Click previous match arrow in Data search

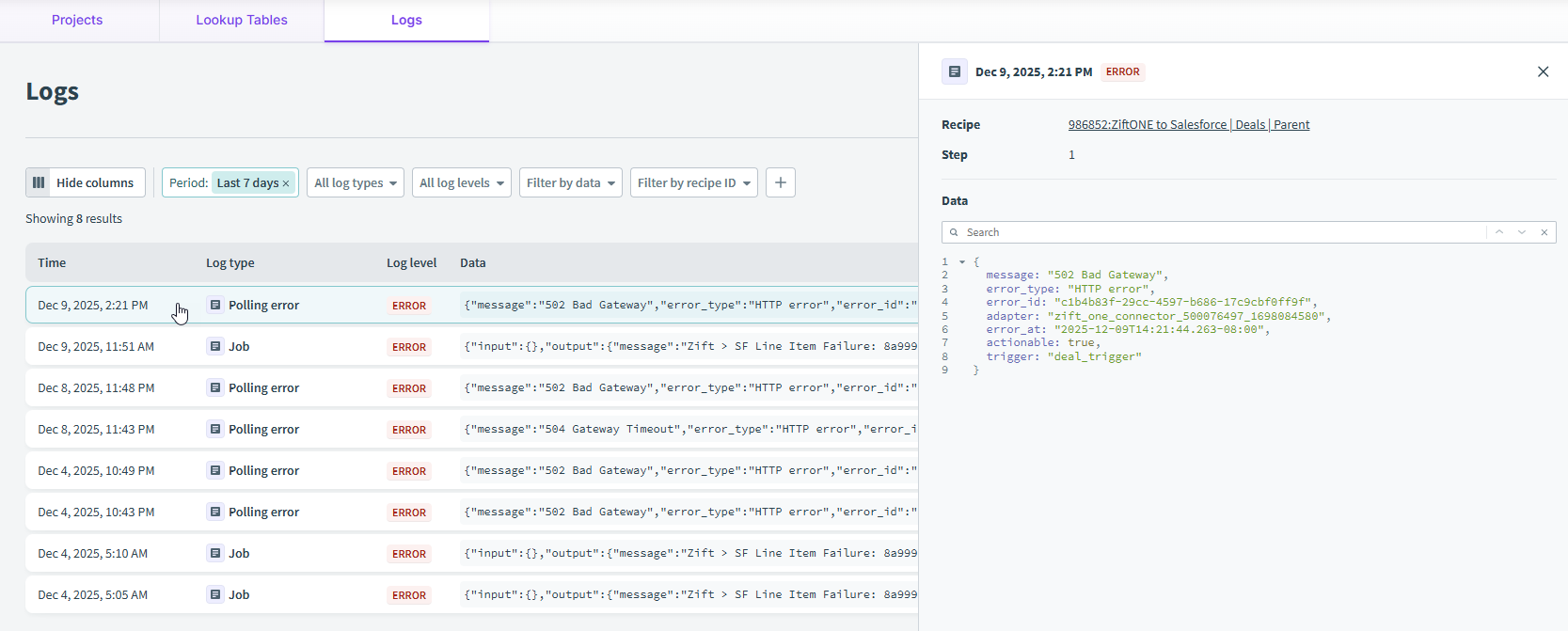(x=1499, y=232)
